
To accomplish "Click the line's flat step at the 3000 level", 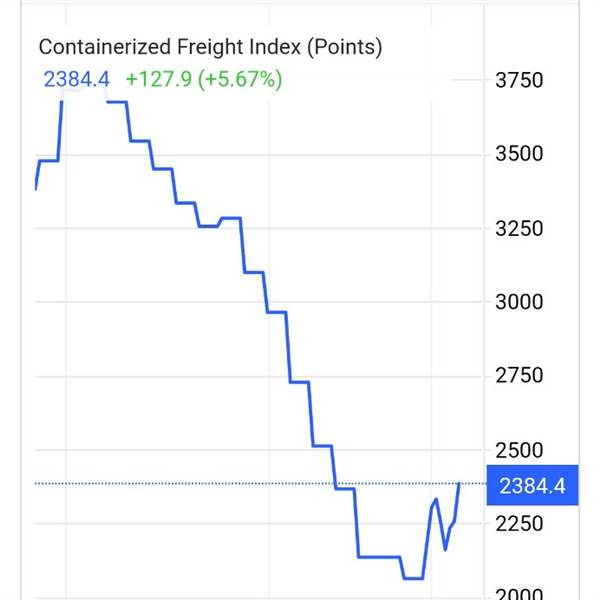I will click(x=277, y=312).
